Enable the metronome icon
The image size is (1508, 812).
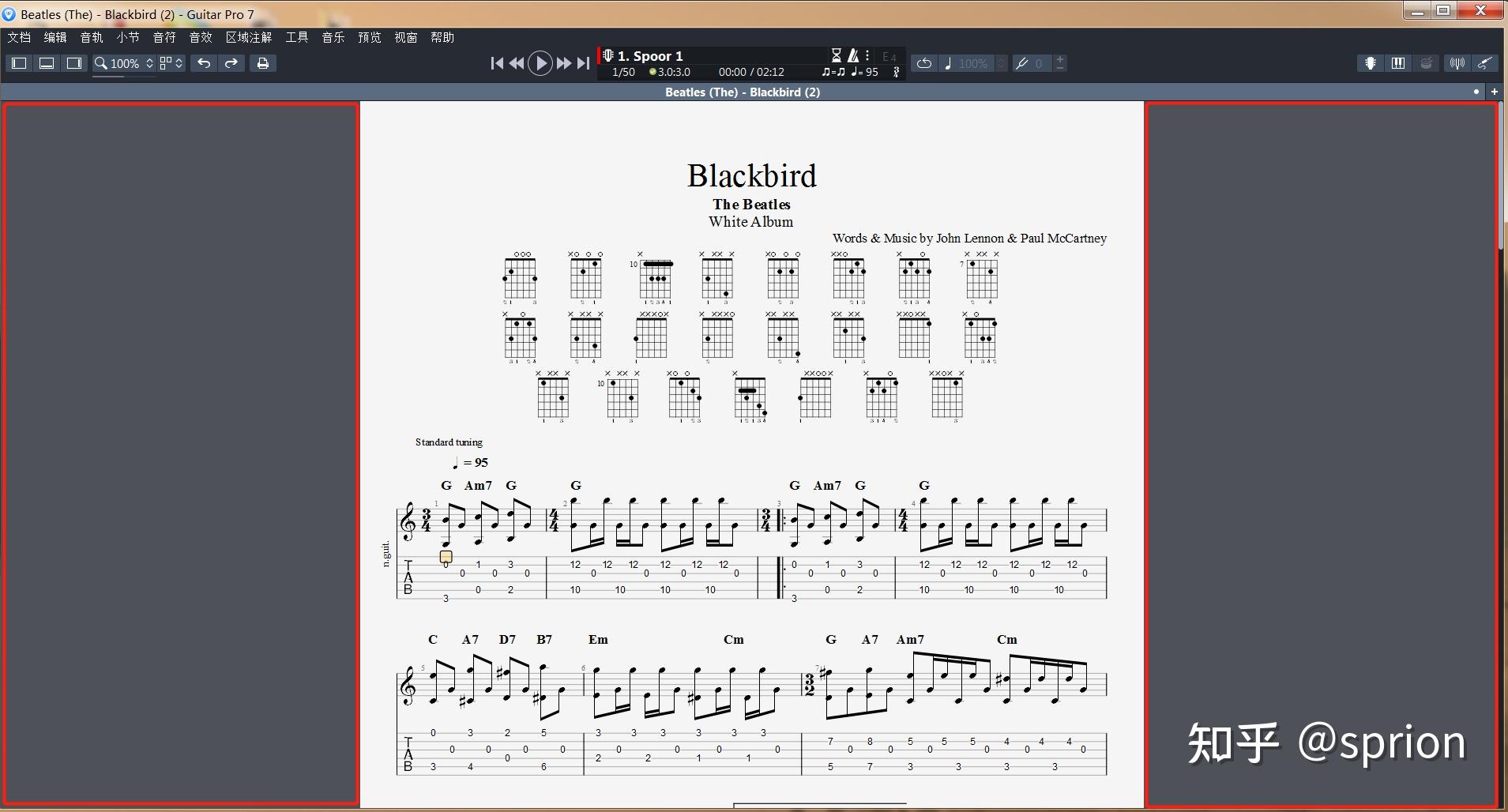(x=853, y=55)
